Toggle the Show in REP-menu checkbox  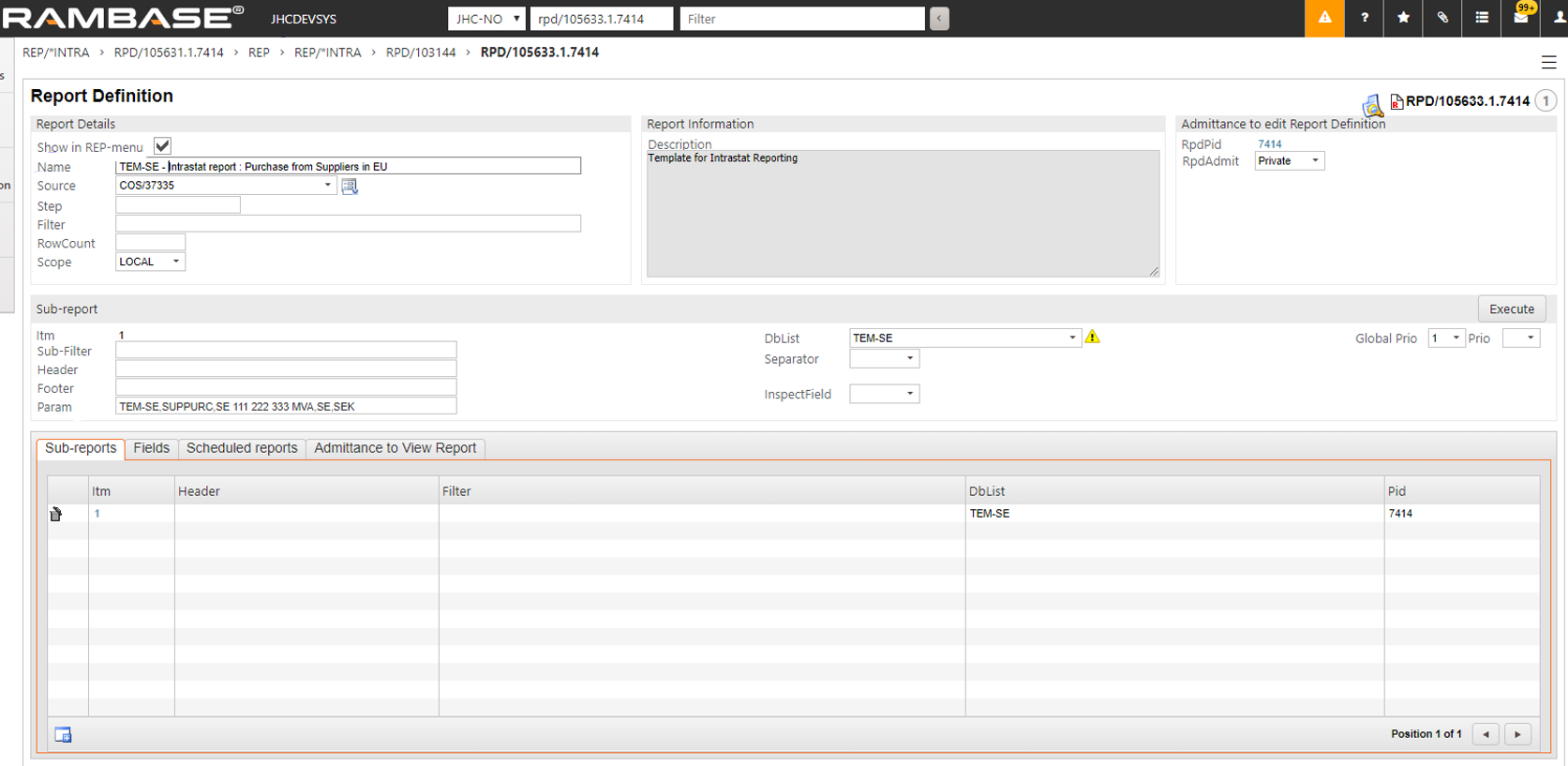162,146
